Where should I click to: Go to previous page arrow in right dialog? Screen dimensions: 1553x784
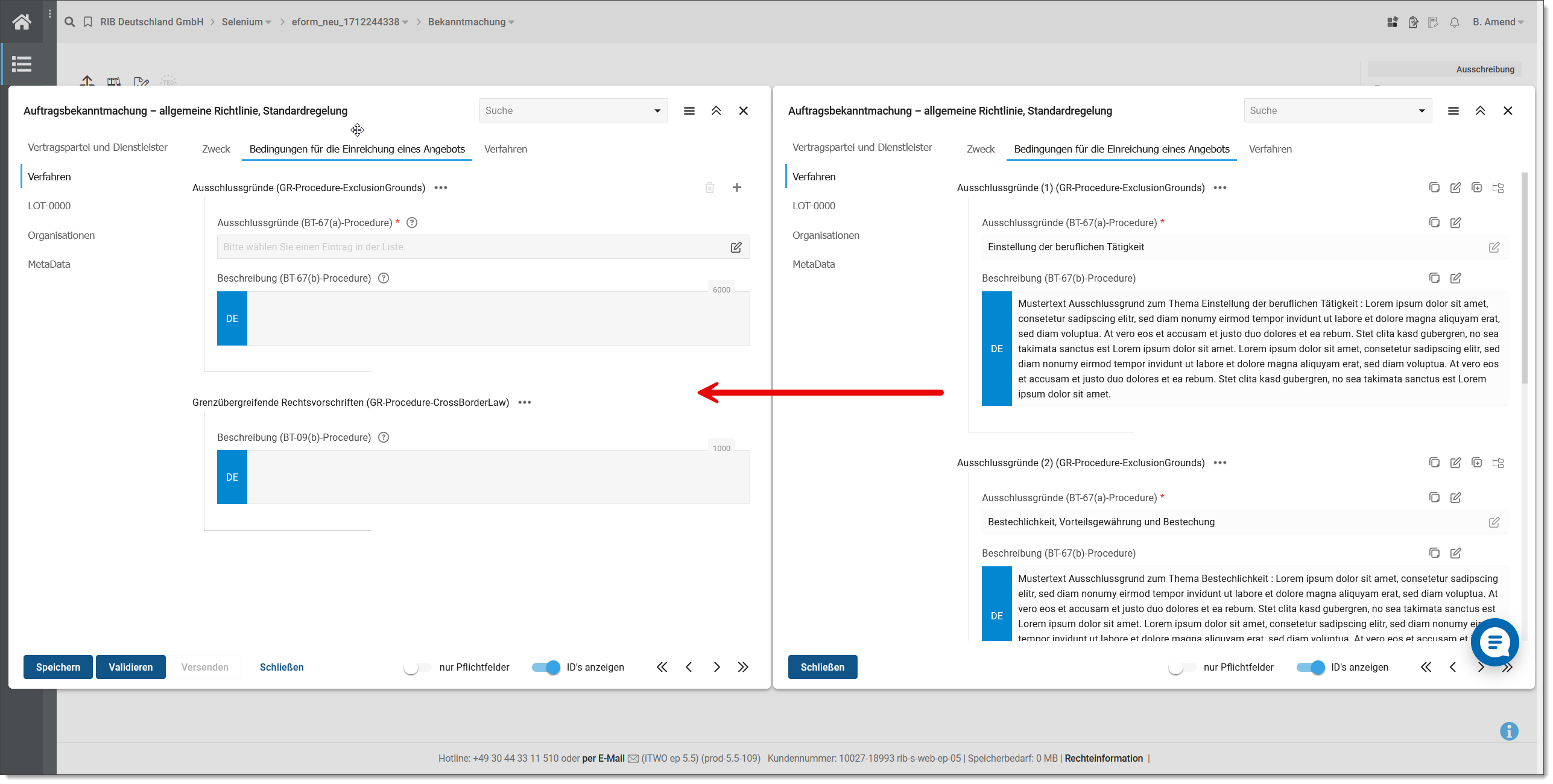[x=1453, y=667]
